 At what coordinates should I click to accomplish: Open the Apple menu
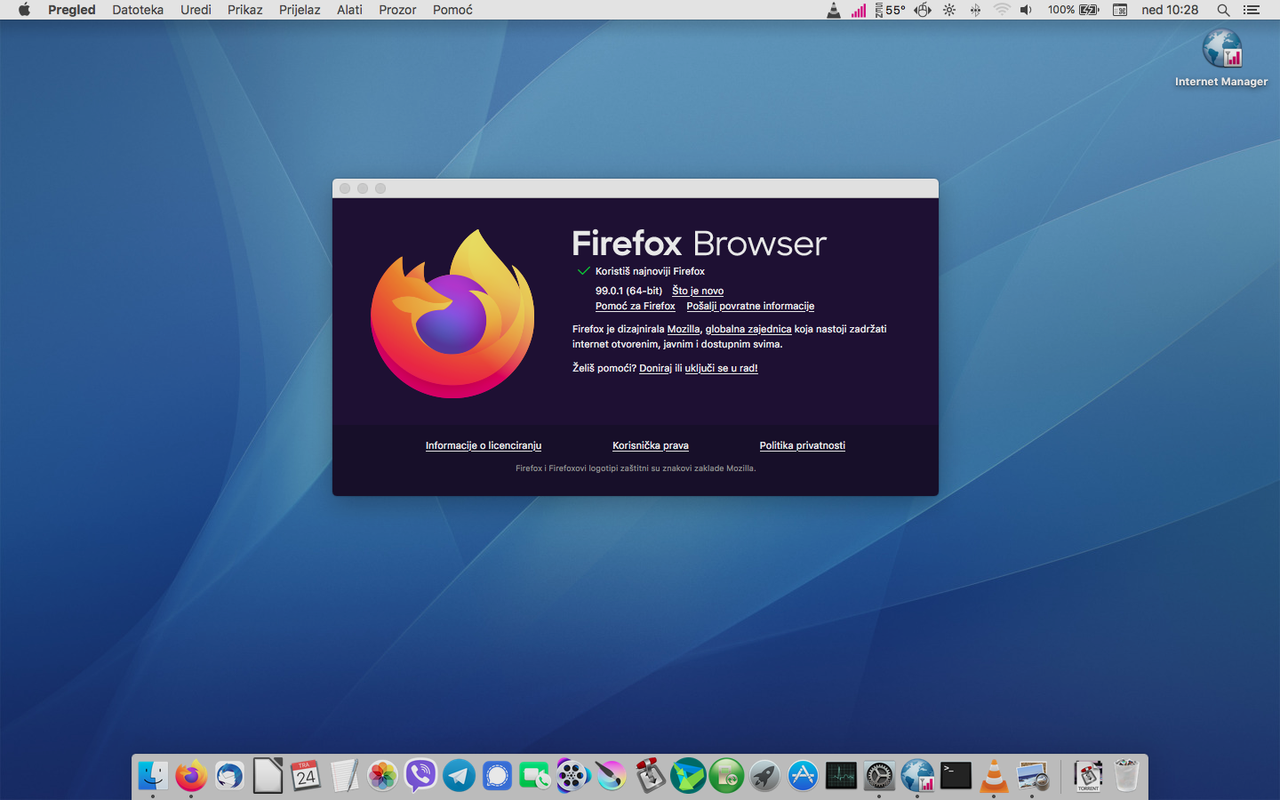(24, 10)
